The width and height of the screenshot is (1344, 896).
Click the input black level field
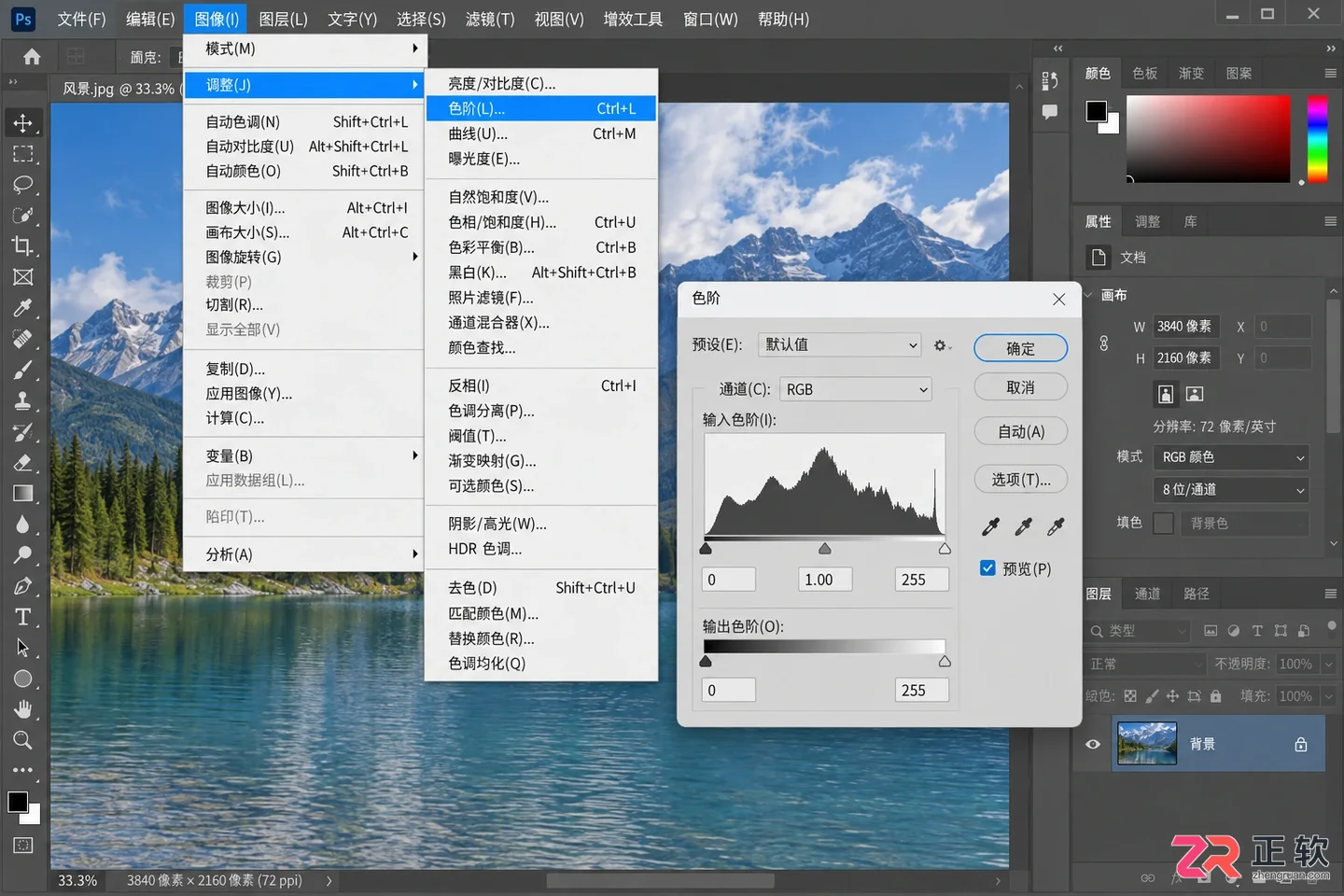[728, 580]
